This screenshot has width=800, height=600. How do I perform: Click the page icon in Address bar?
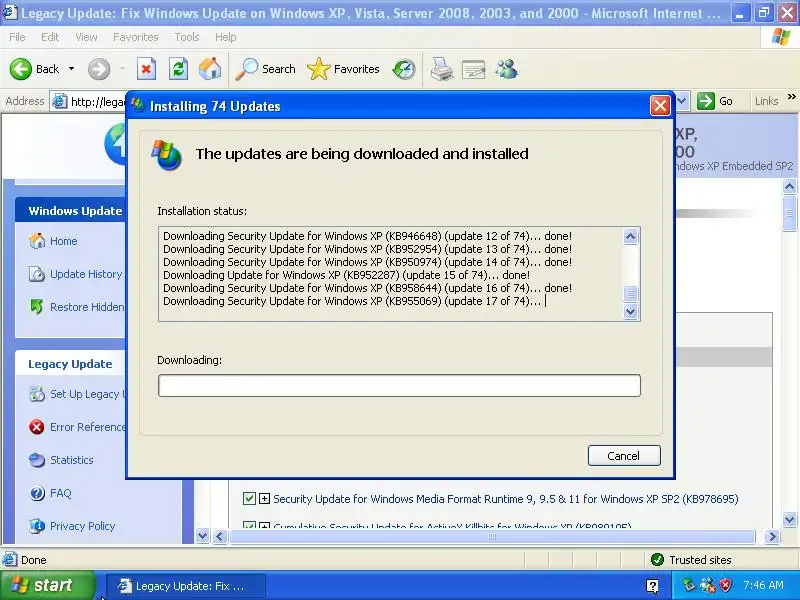point(60,102)
